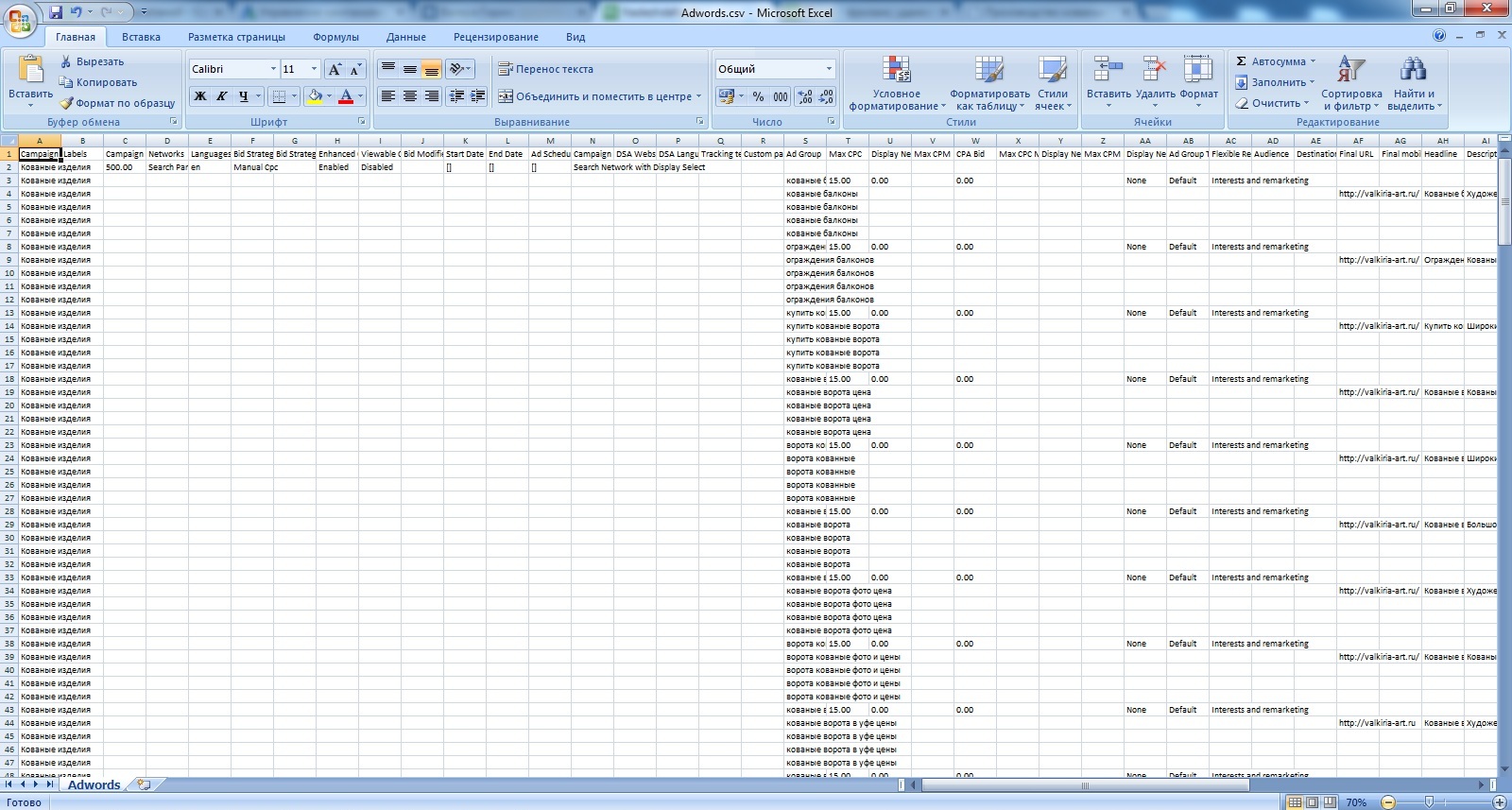1512x810 pixels.
Task: Open the Customize Quick Access Toolbar arrow
Action: point(144,12)
